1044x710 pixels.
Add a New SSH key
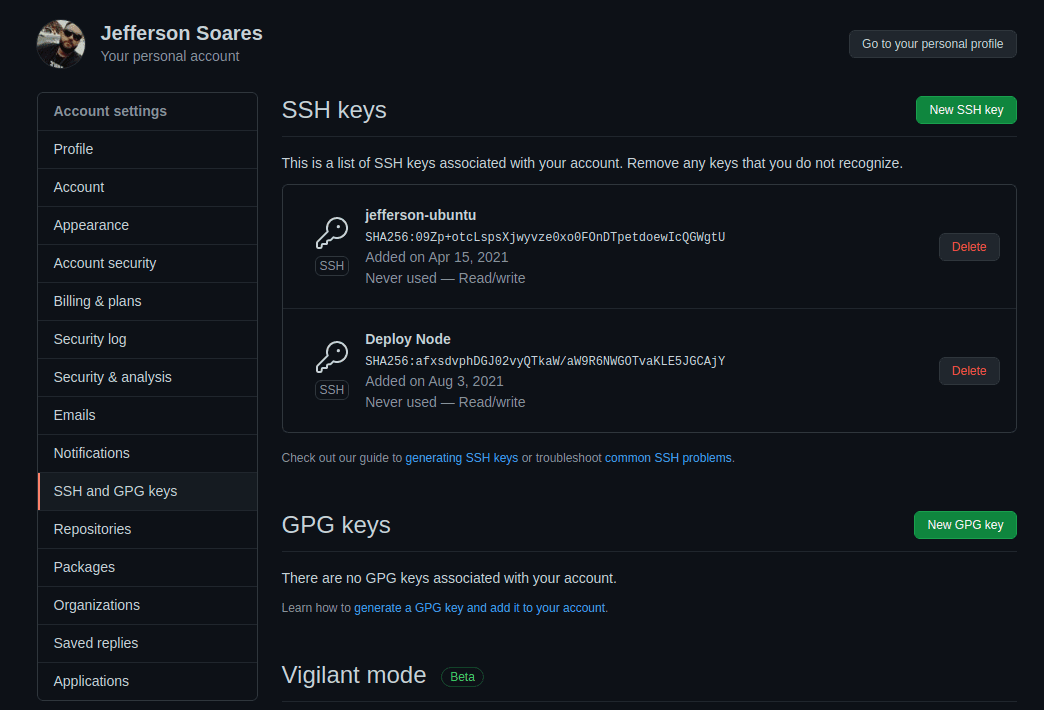coord(966,110)
